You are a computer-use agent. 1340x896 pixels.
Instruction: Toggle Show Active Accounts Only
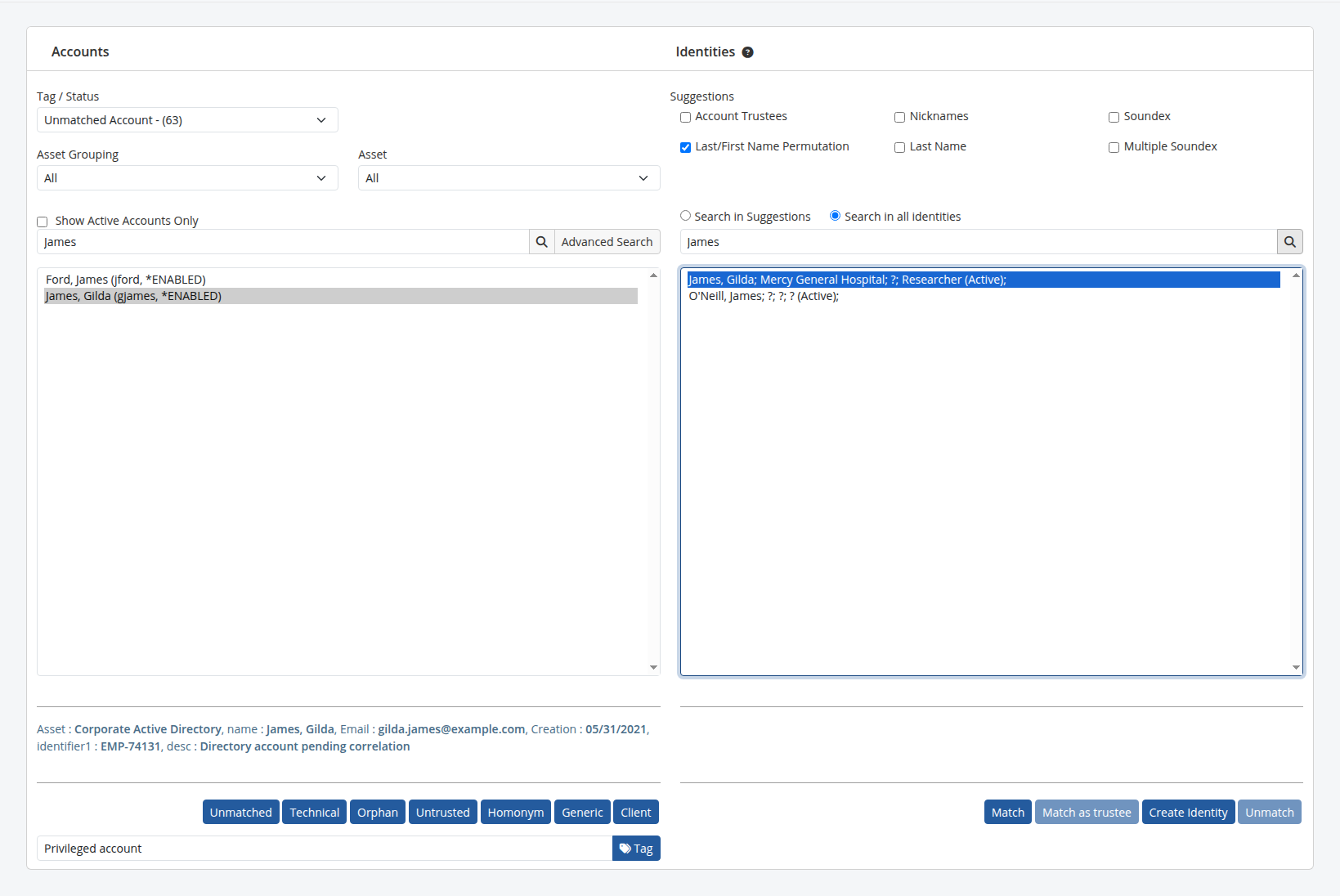(x=43, y=222)
